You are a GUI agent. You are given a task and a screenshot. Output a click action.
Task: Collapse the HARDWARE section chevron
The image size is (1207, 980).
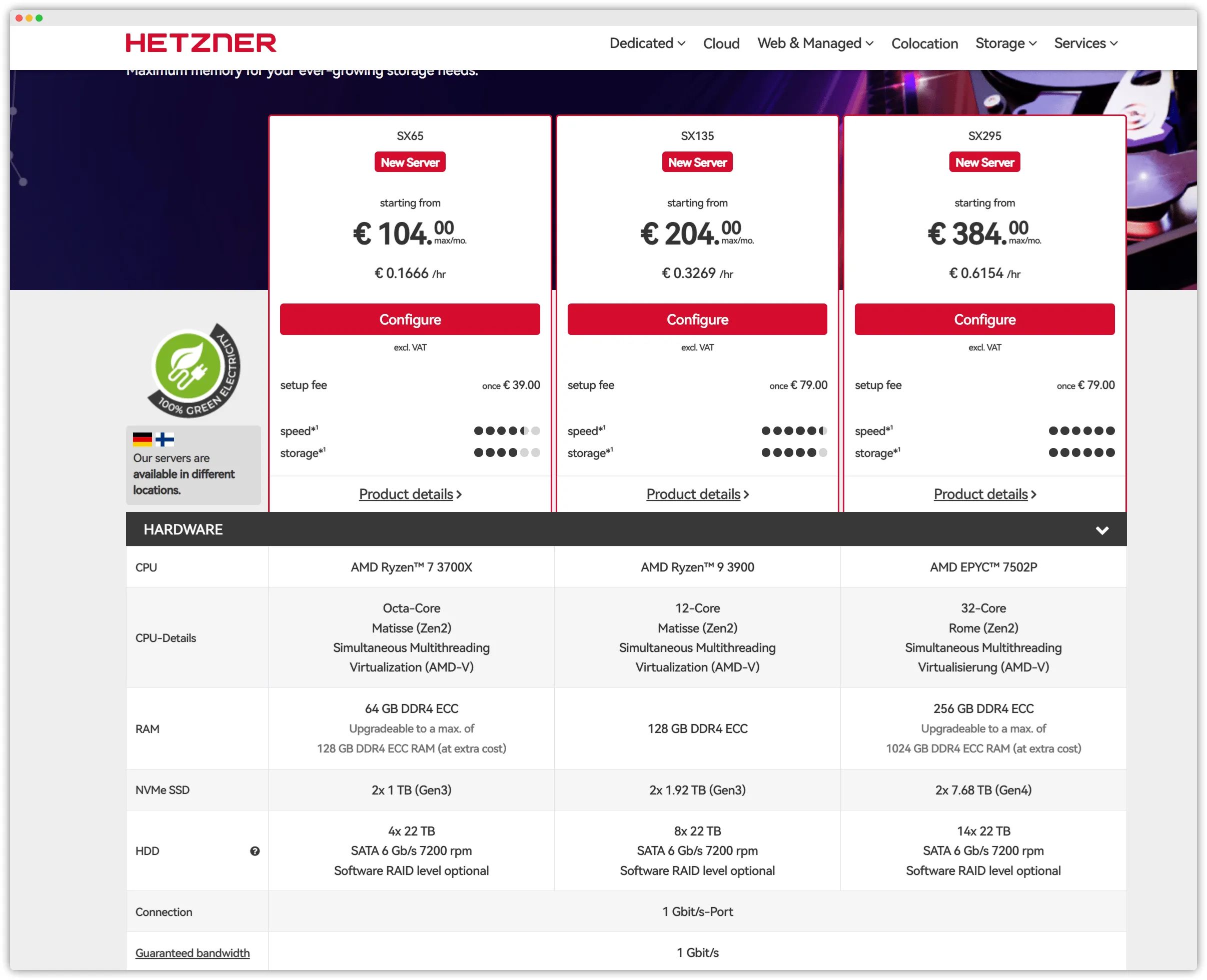click(x=1101, y=529)
